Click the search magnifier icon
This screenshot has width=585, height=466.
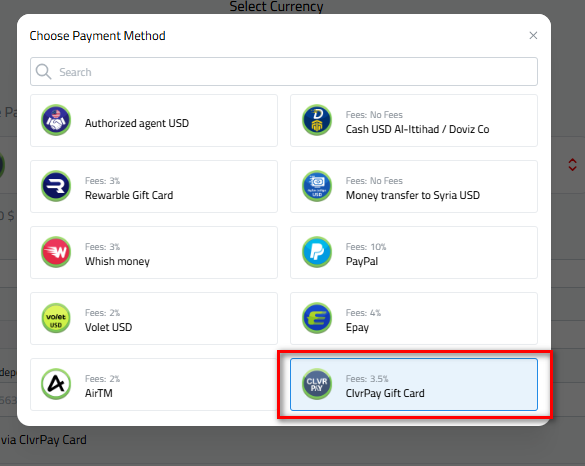(43, 71)
